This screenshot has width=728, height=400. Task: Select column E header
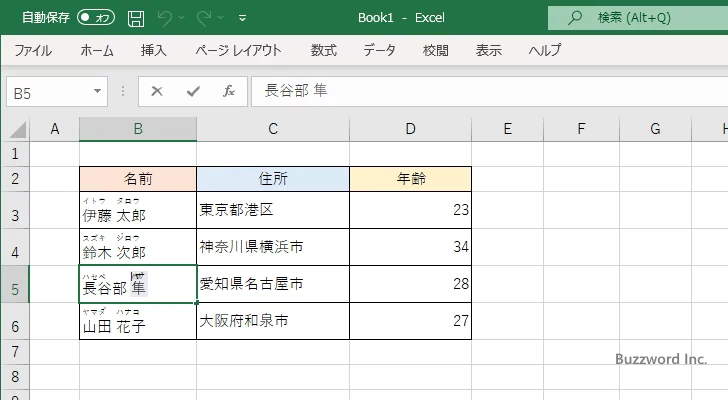[507, 129]
